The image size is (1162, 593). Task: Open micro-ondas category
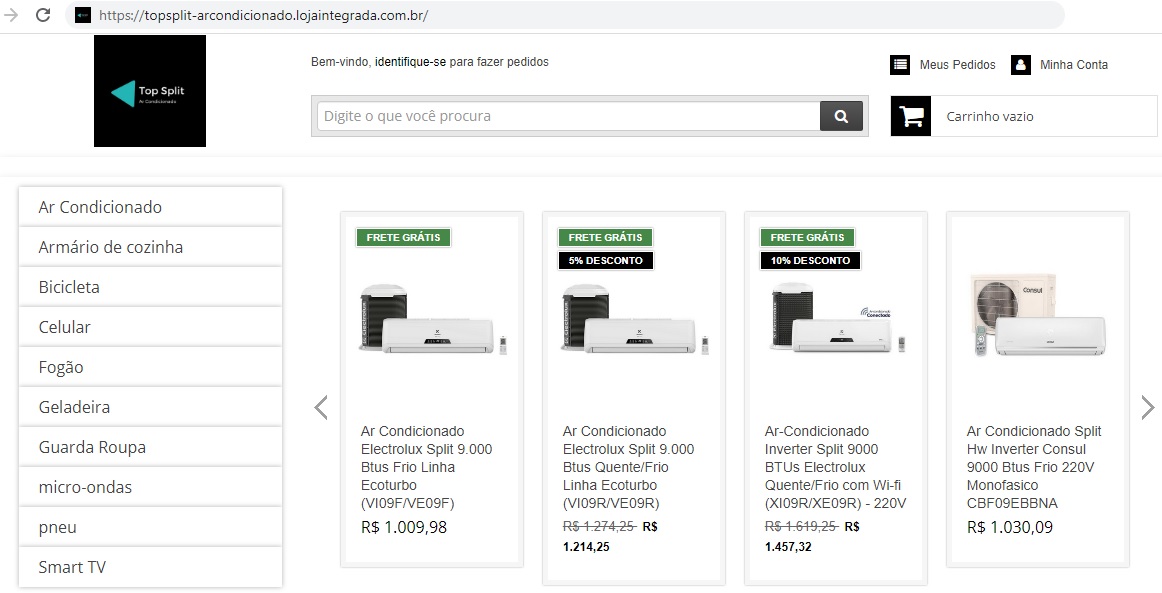pyautogui.click(x=150, y=487)
